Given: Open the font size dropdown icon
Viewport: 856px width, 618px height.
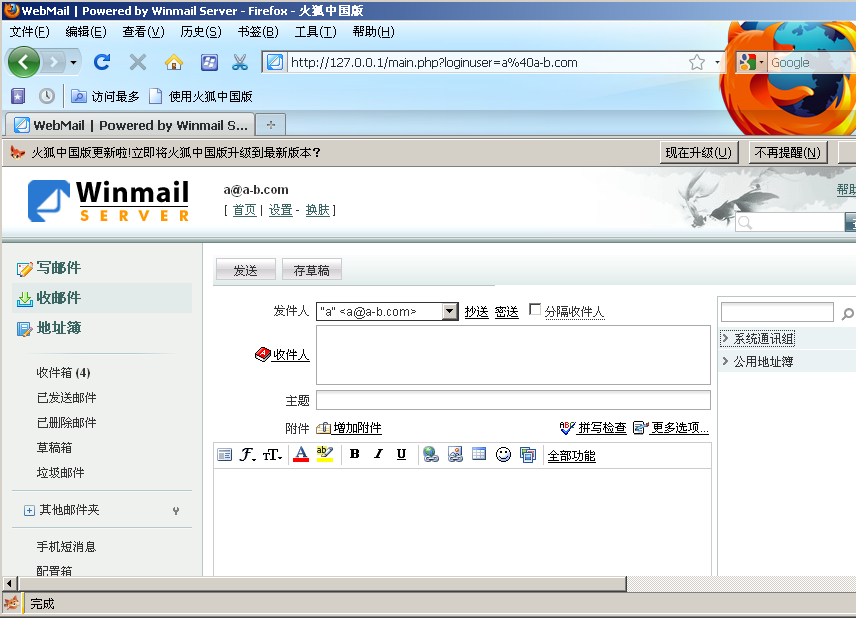Looking at the screenshot, I should click(272, 455).
